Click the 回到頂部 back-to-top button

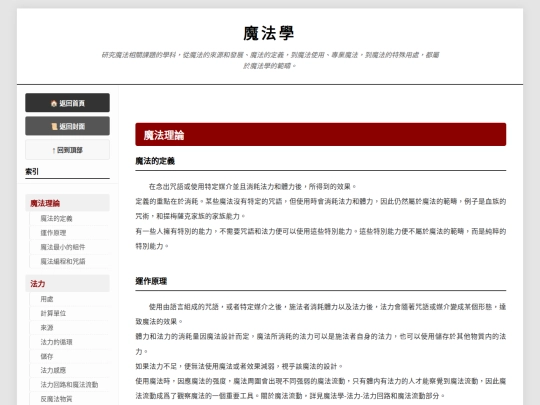(68, 150)
